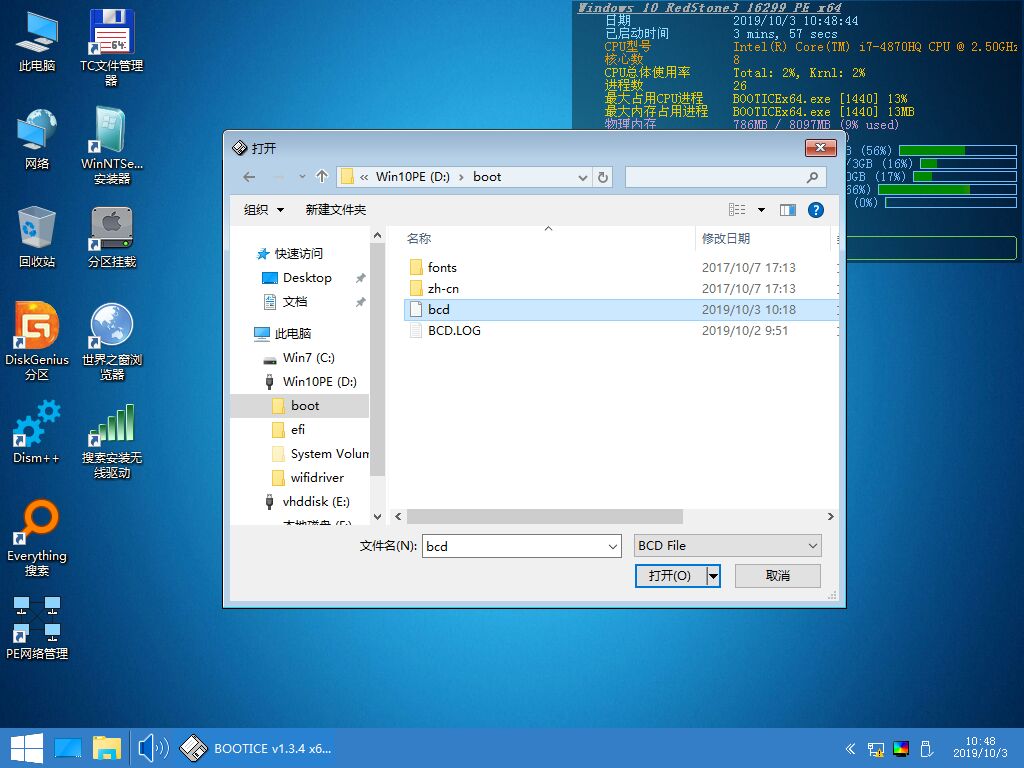
Task: Open TC文件管理器 desktop shortcut
Action: [112, 47]
